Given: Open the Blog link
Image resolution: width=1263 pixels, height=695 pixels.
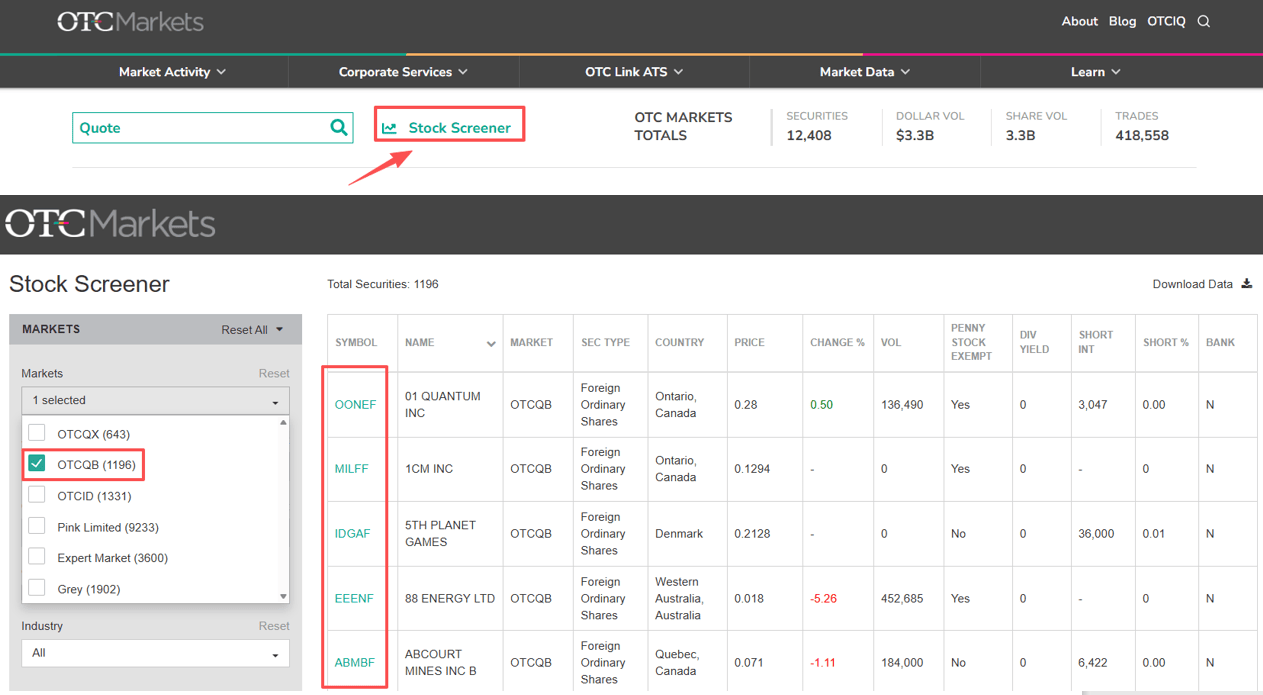Looking at the screenshot, I should point(1122,21).
